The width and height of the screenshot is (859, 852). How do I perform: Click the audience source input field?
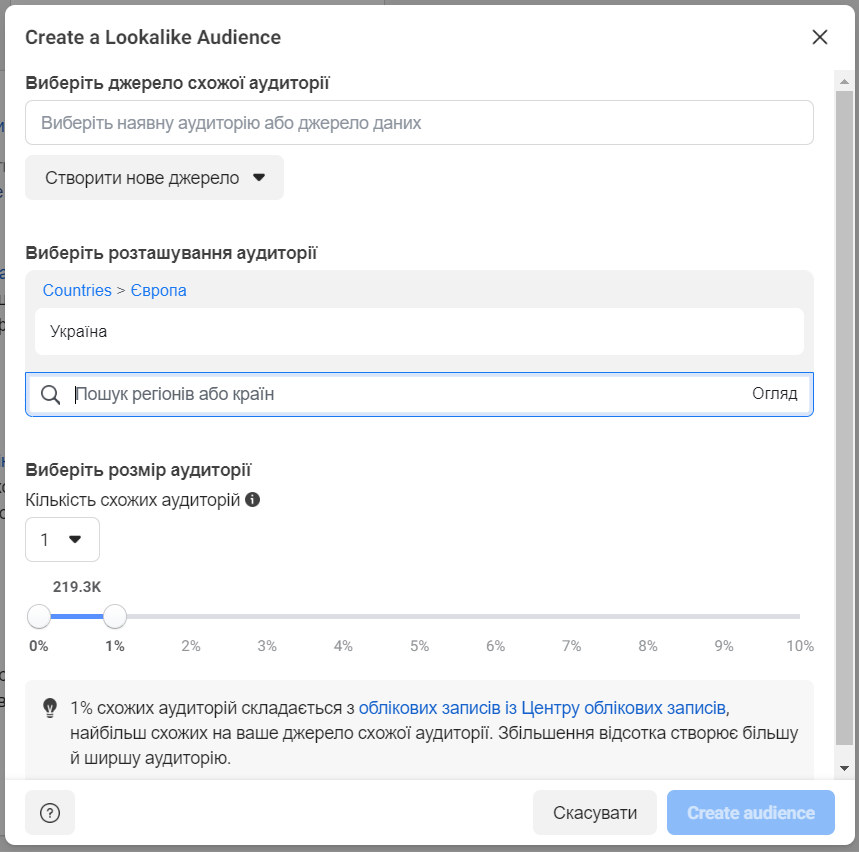(x=419, y=123)
